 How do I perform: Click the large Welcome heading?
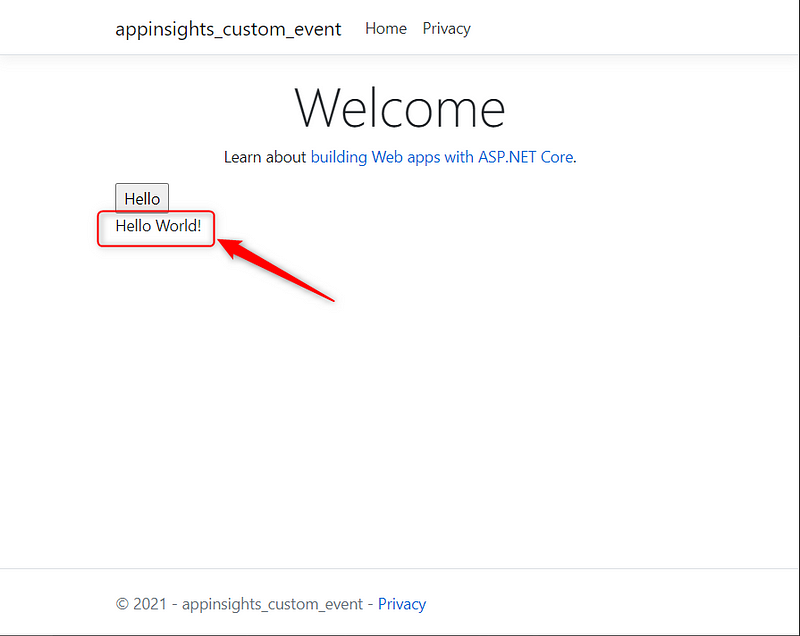pyautogui.click(x=400, y=107)
